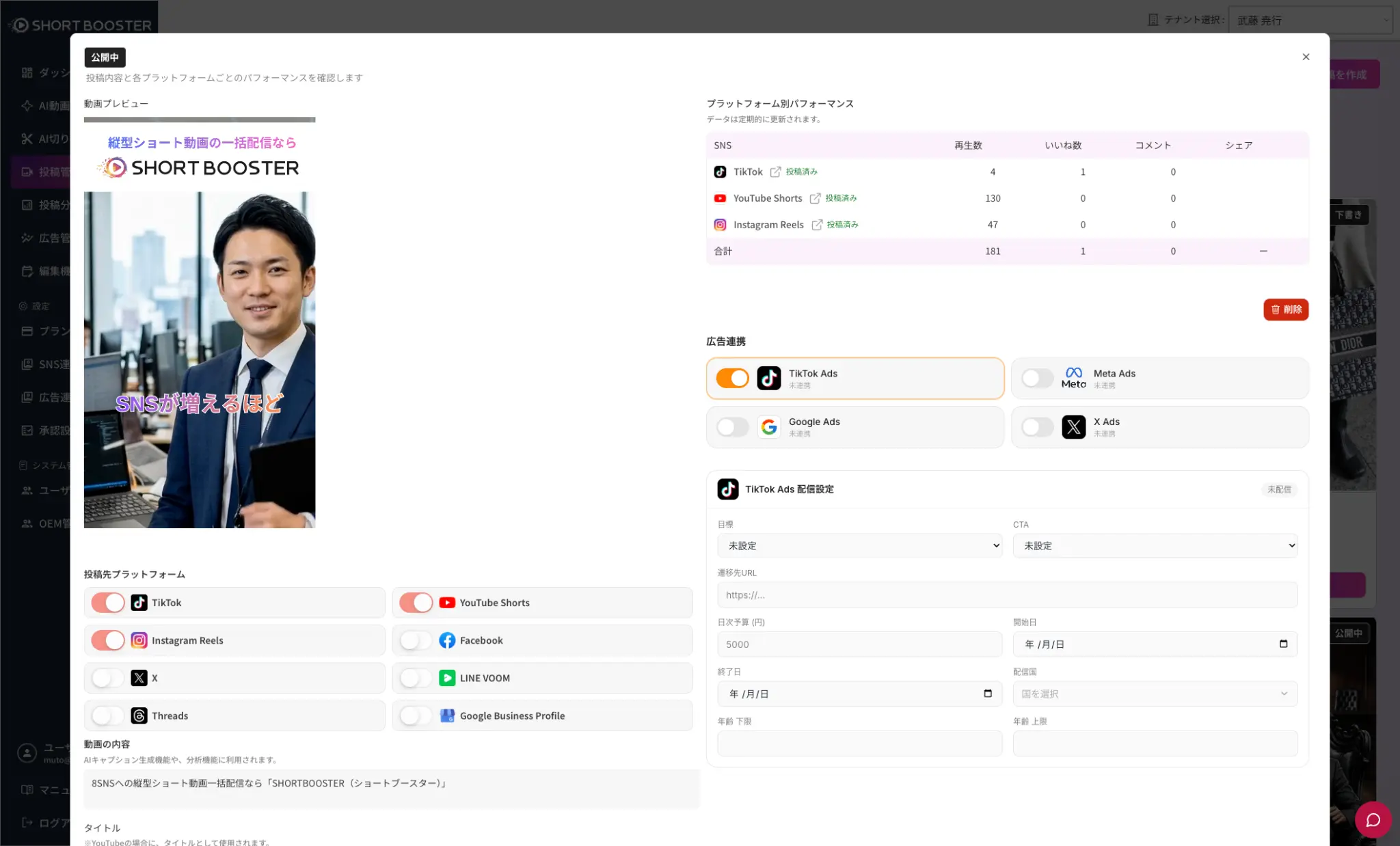Click the 遷移先URL input field
This screenshot has width=1400, height=846.
click(x=1008, y=595)
